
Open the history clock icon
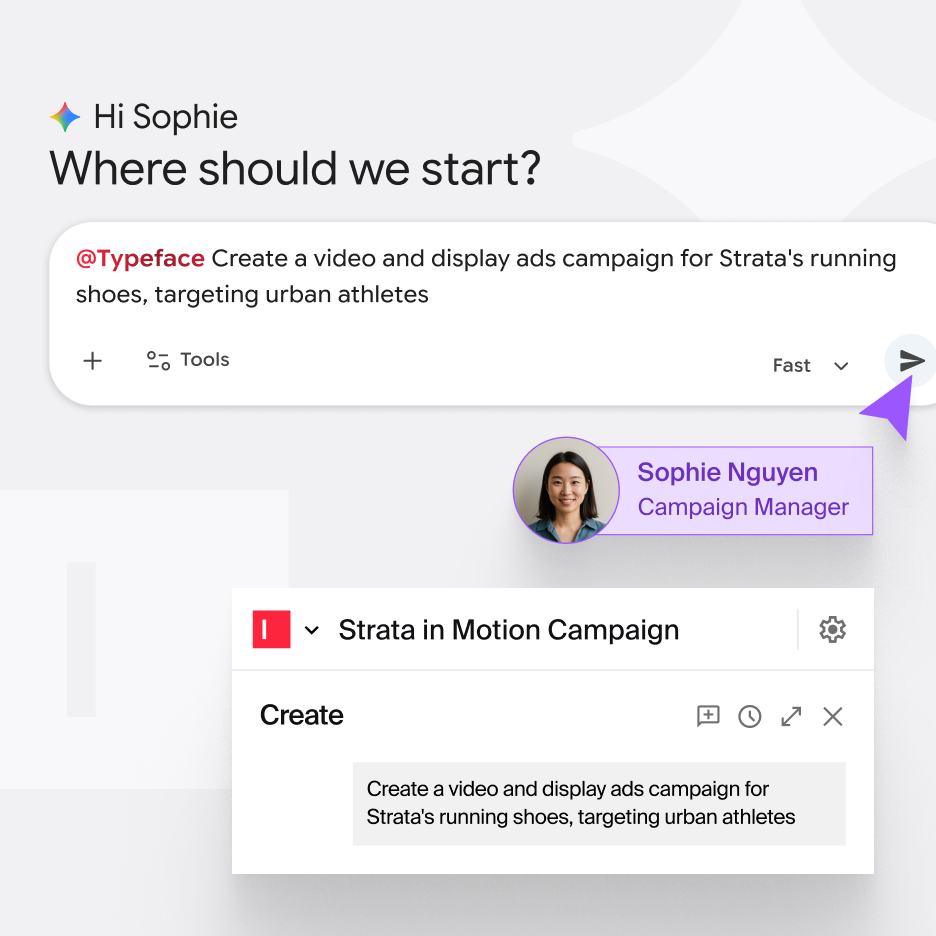click(x=750, y=716)
